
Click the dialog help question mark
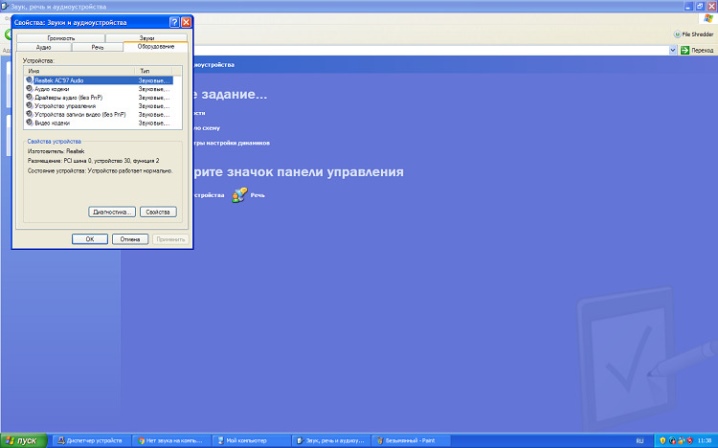click(x=174, y=22)
